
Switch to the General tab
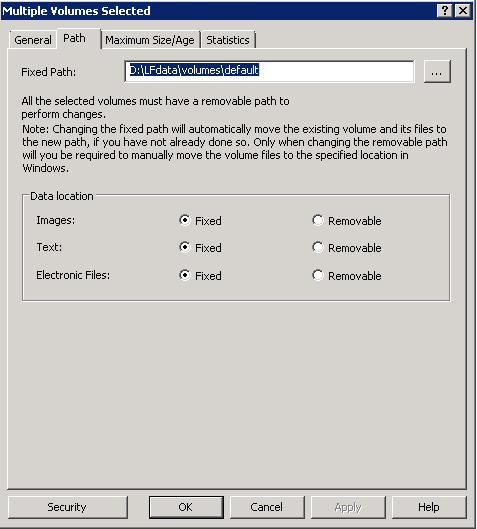coord(33,40)
